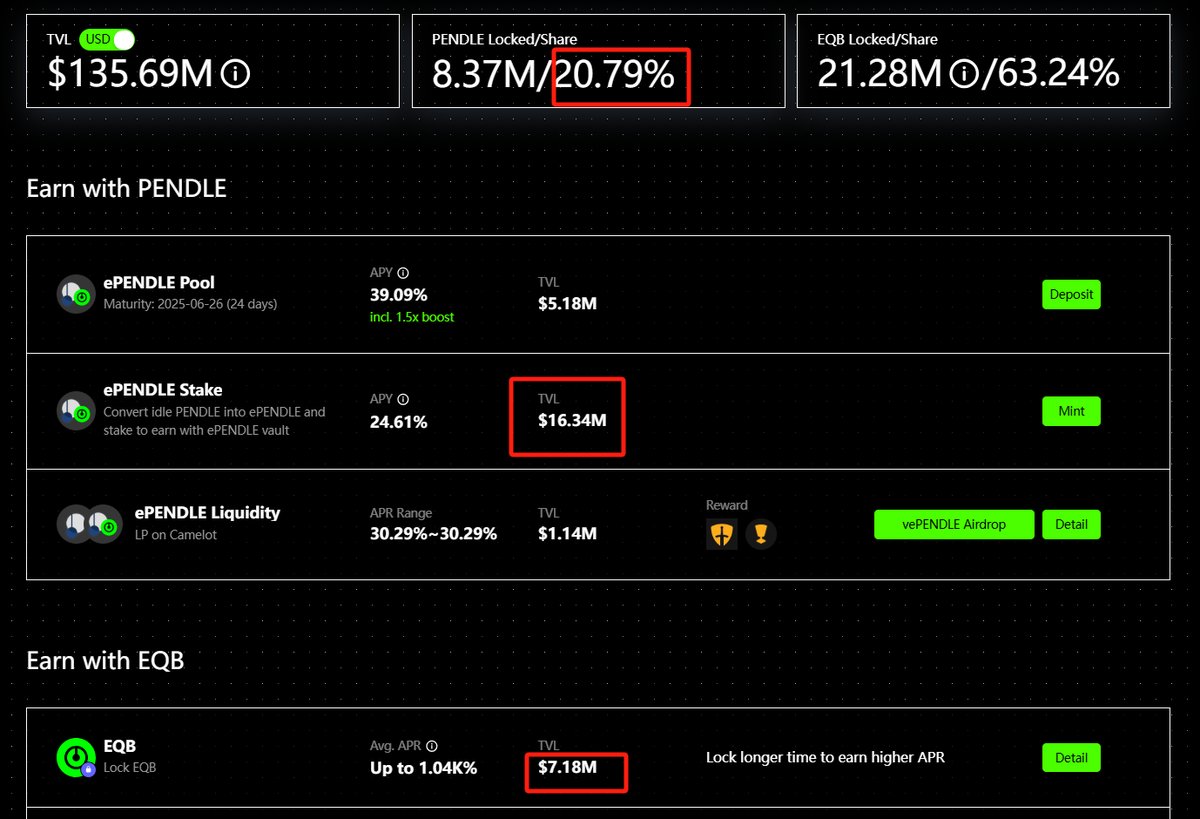Click the Avg. APR info icon for EQB

coord(431,746)
